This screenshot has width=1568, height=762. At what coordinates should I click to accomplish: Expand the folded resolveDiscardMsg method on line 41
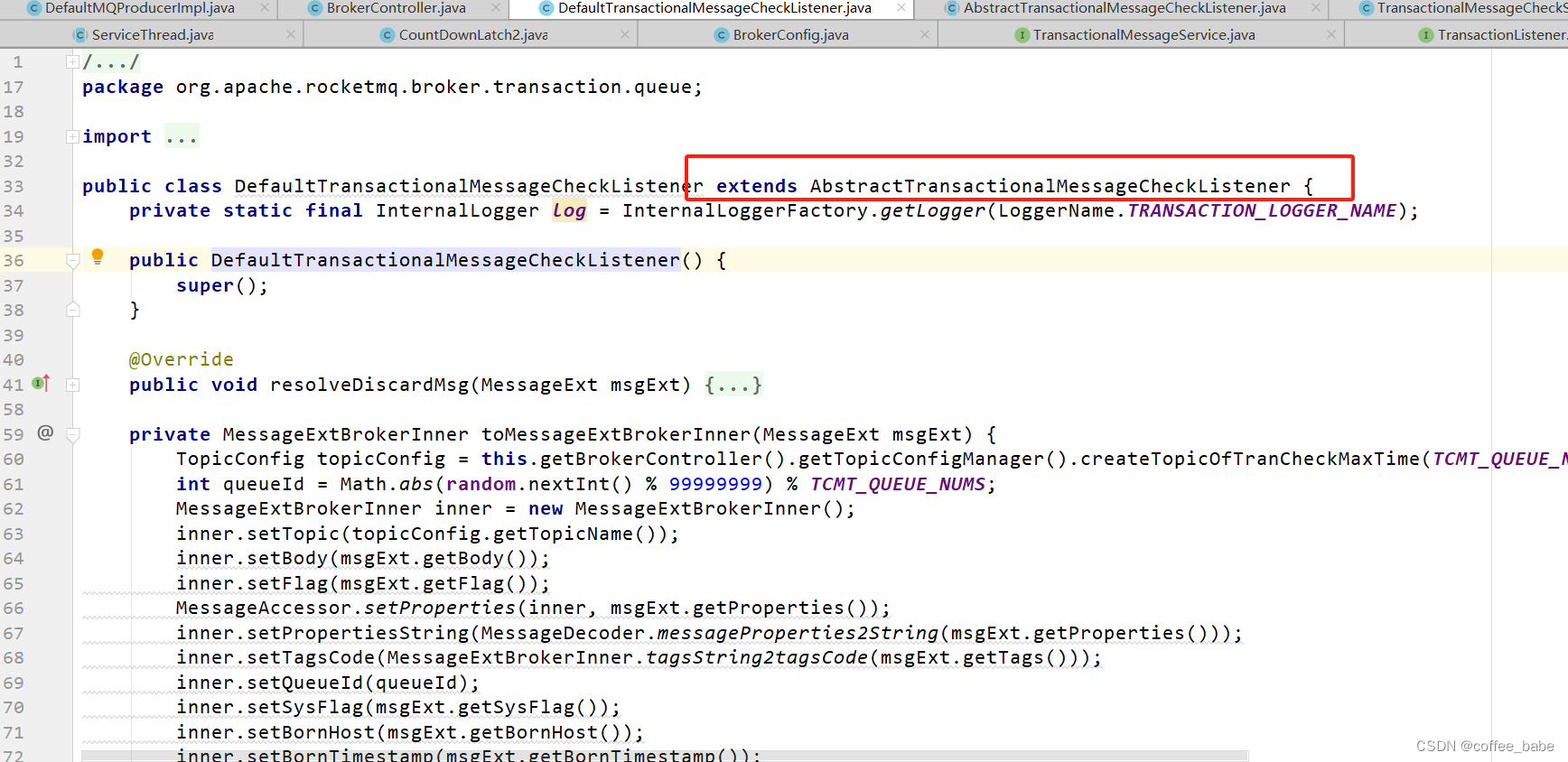72,385
